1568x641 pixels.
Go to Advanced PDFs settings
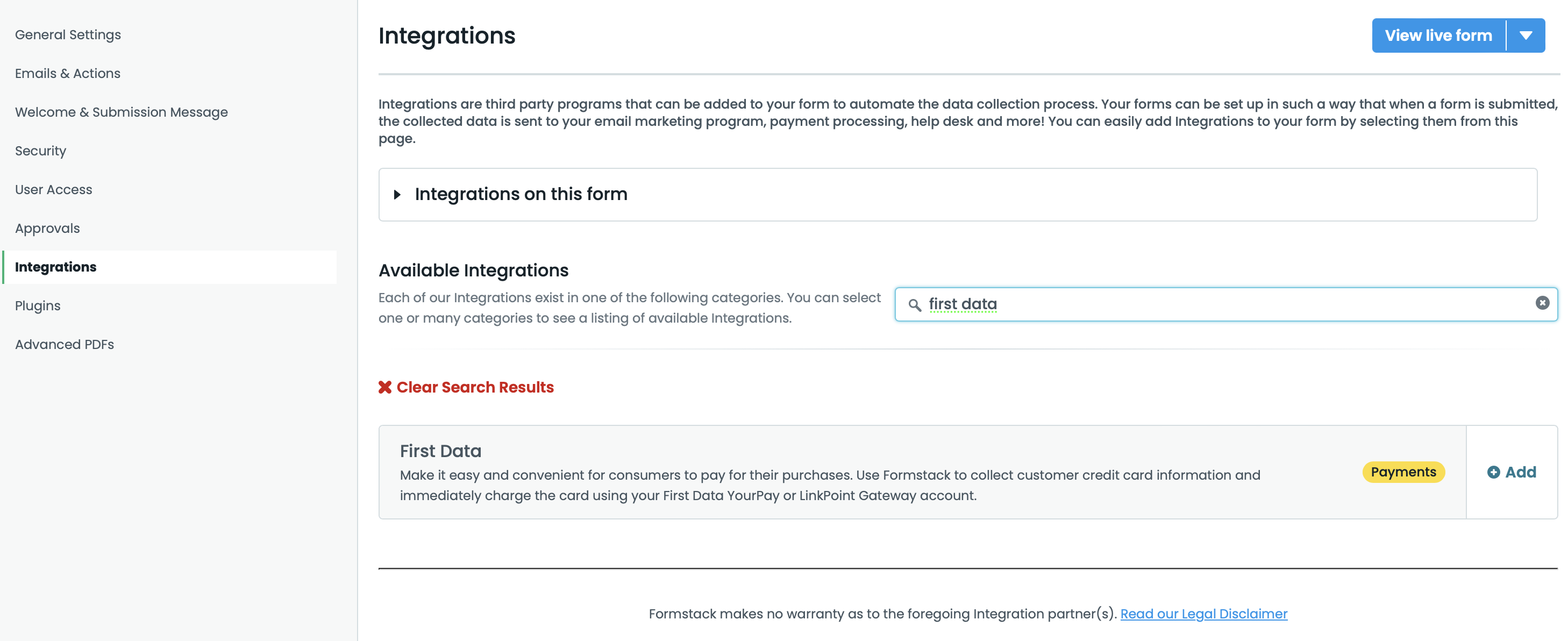point(65,345)
